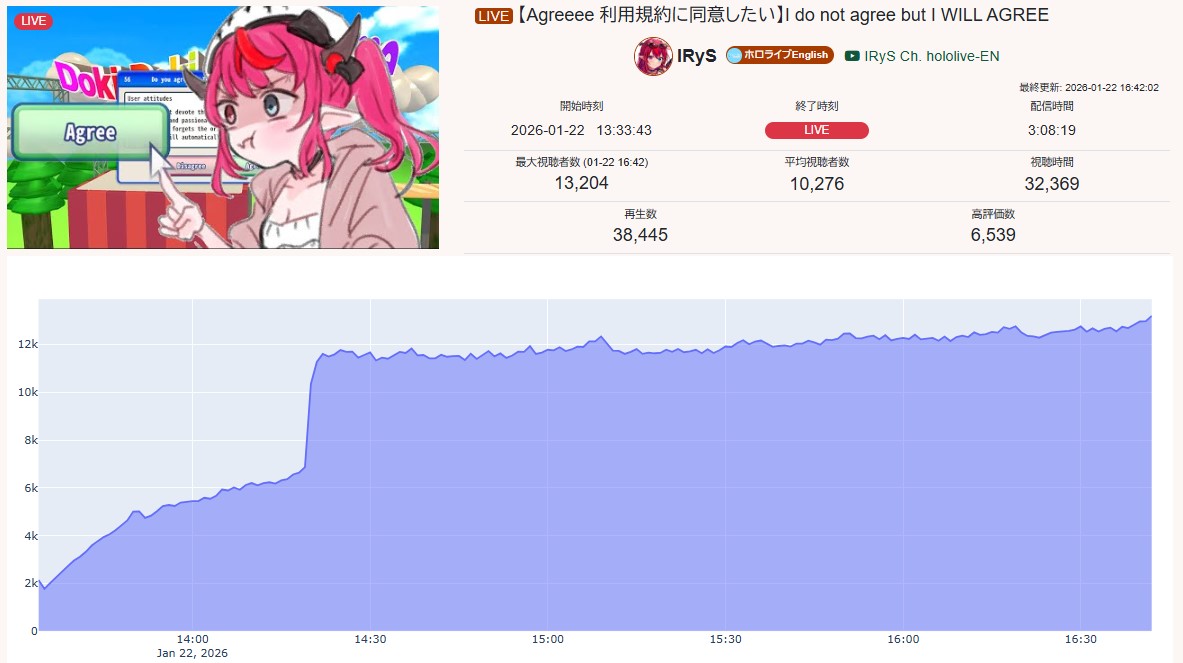Click the 14:00 tick on the time axis

click(x=192, y=639)
